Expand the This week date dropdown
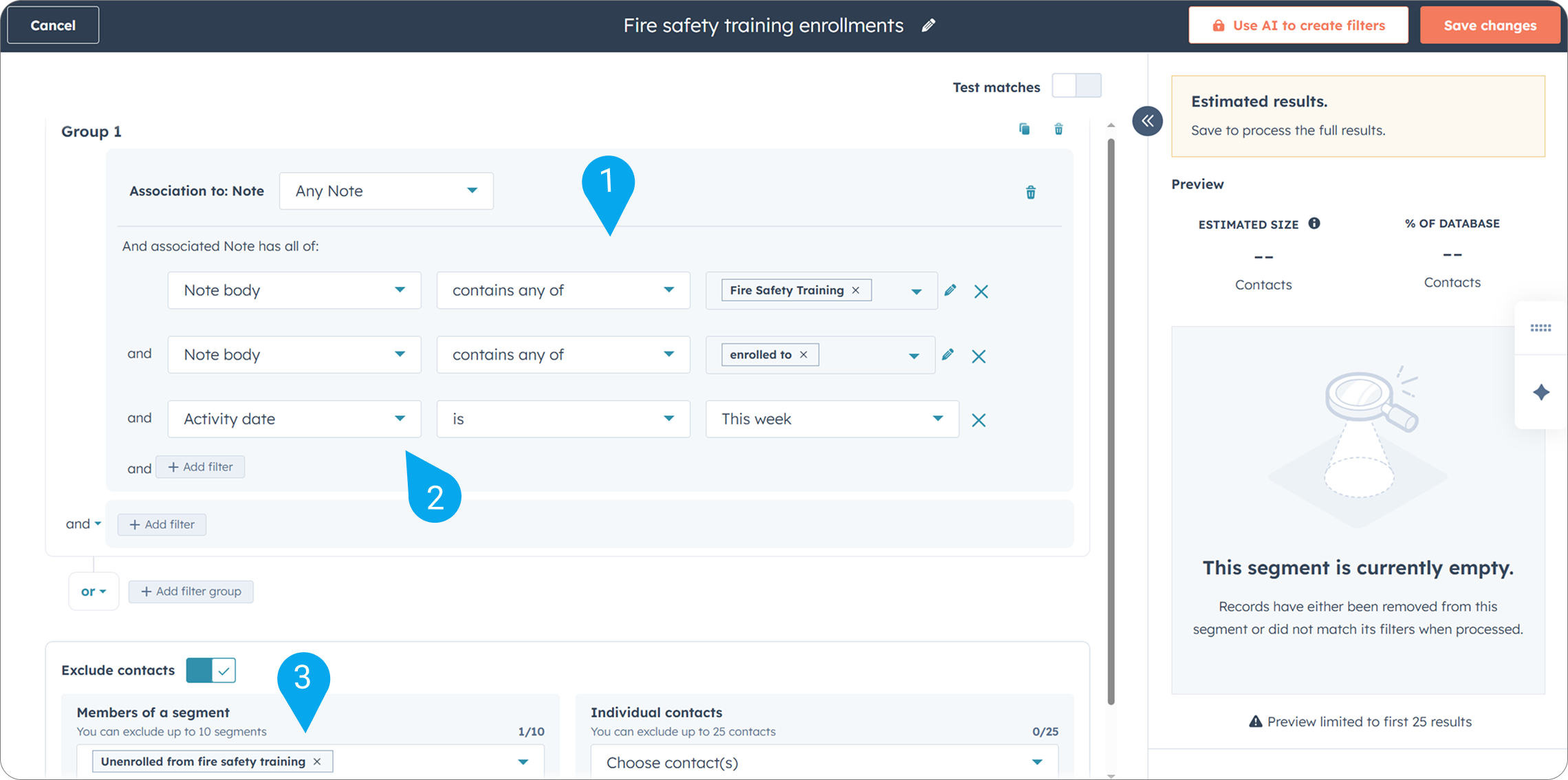Screen dimensions: 1568x780 [x=831, y=419]
